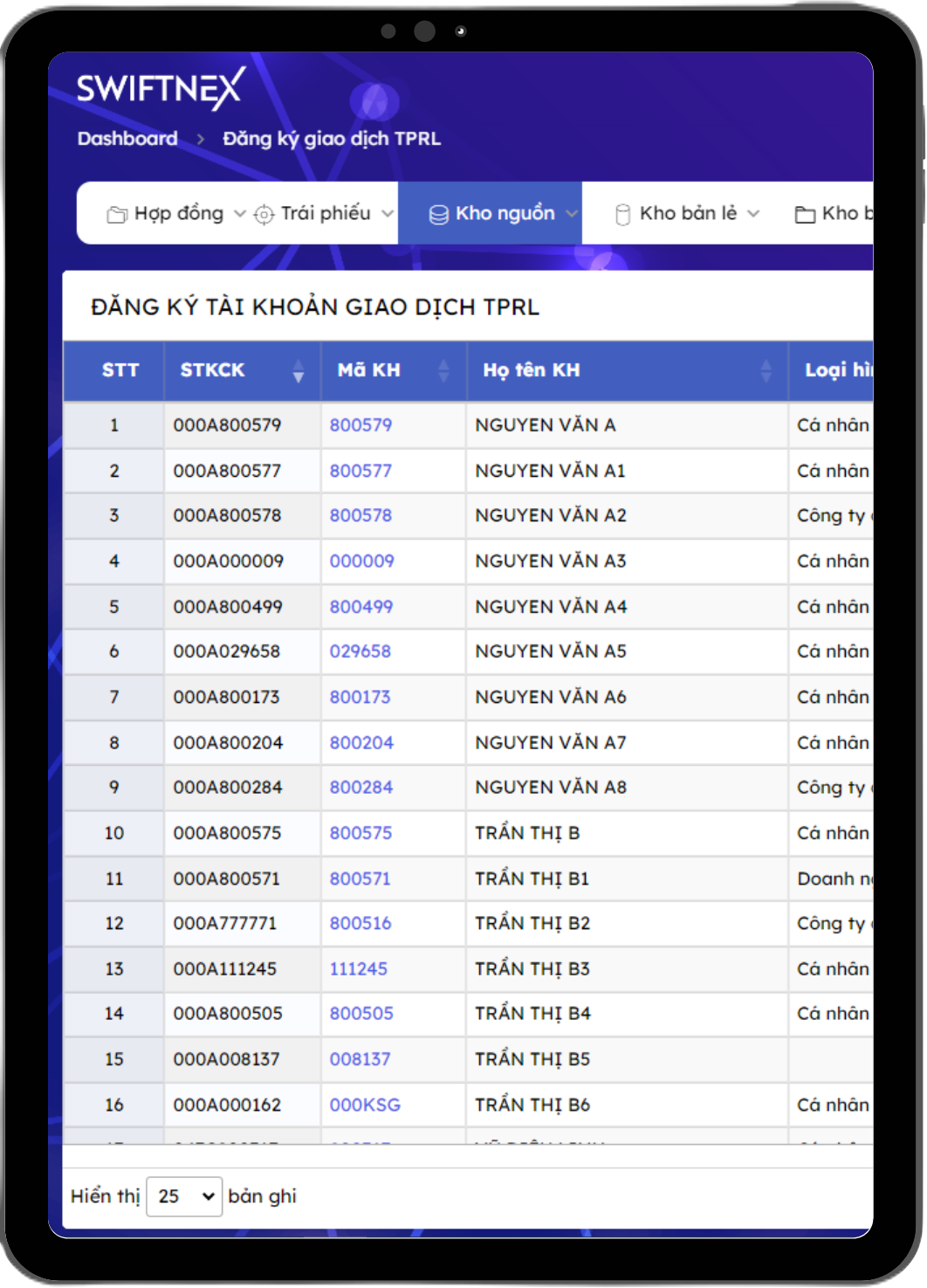Image resolution: width=927 pixels, height=1288 pixels.
Task: Open customer code 000KSG link
Action: point(365,1105)
